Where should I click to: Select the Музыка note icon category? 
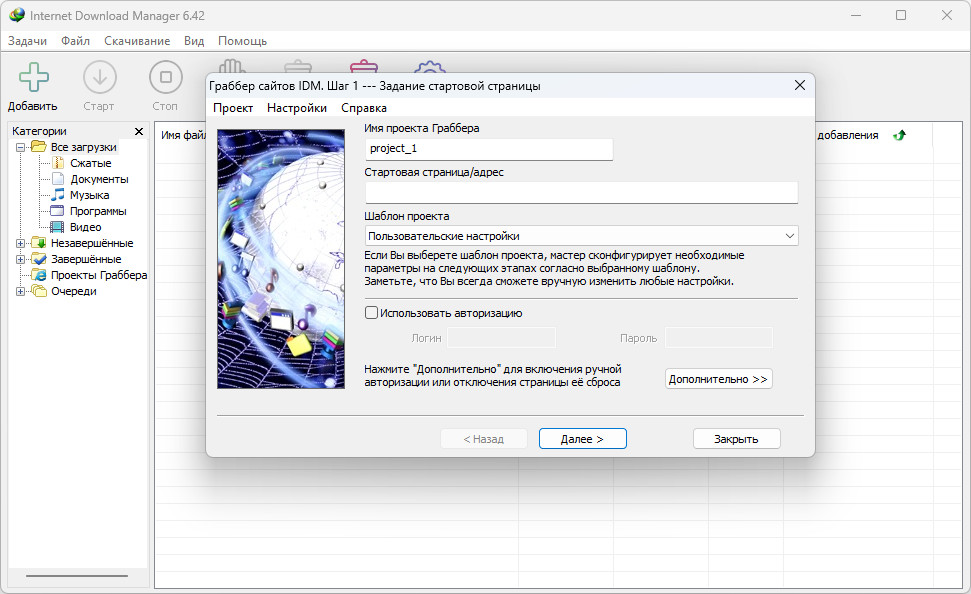(58, 194)
